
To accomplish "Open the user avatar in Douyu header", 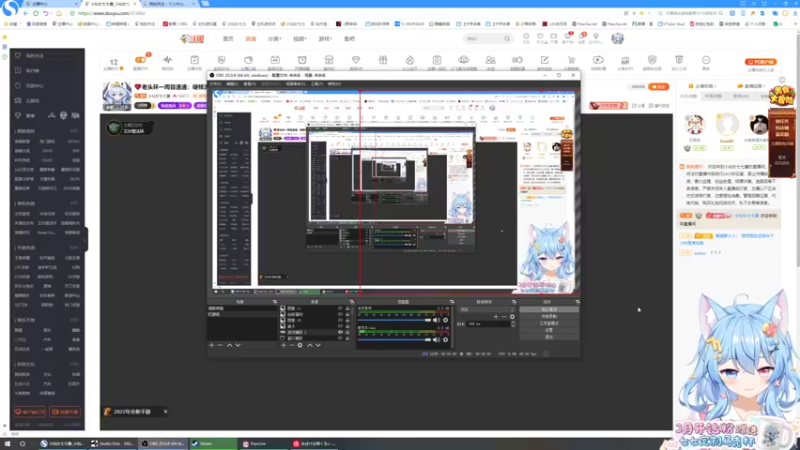I will [x=617, y=38].
